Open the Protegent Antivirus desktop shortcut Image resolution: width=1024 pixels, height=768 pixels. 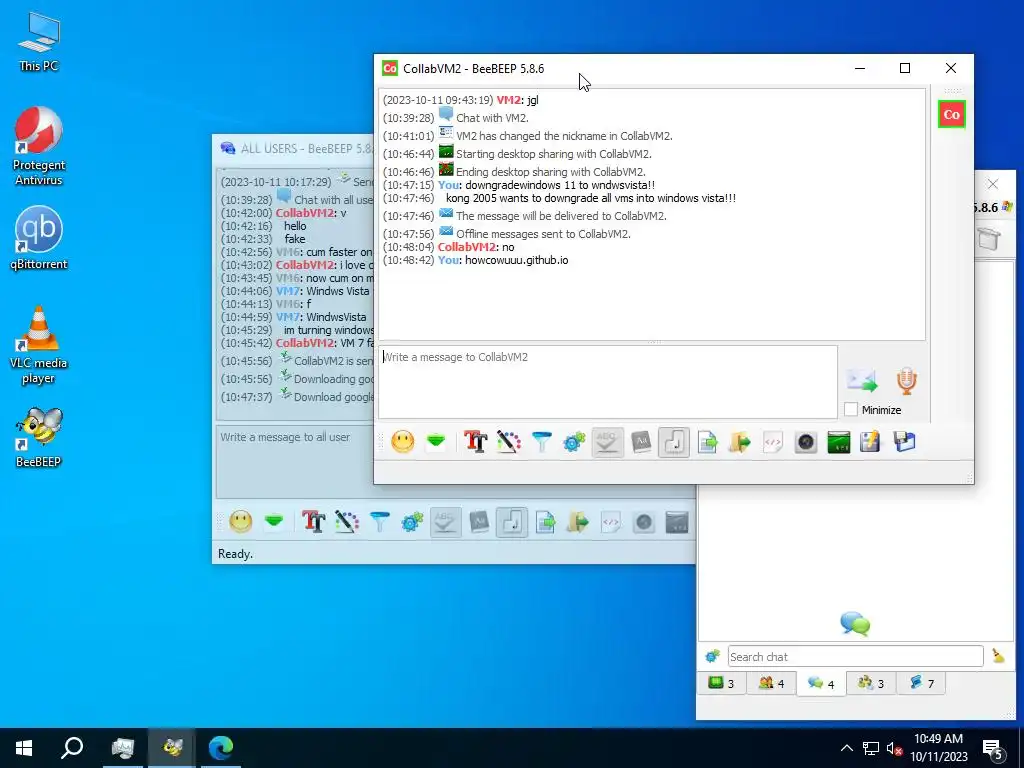pos(39,147)
